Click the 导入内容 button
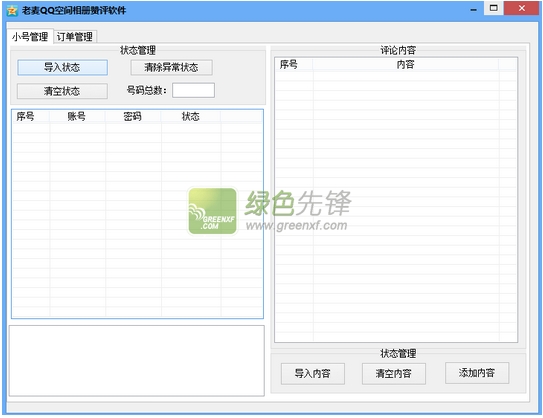Screen dimensions: 543x418 313,373
